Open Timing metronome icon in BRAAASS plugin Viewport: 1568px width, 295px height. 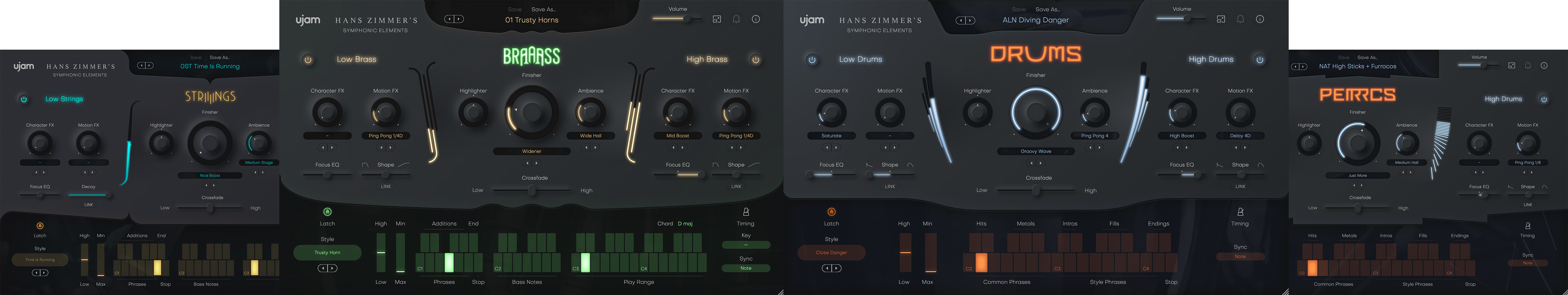(746, 212)
